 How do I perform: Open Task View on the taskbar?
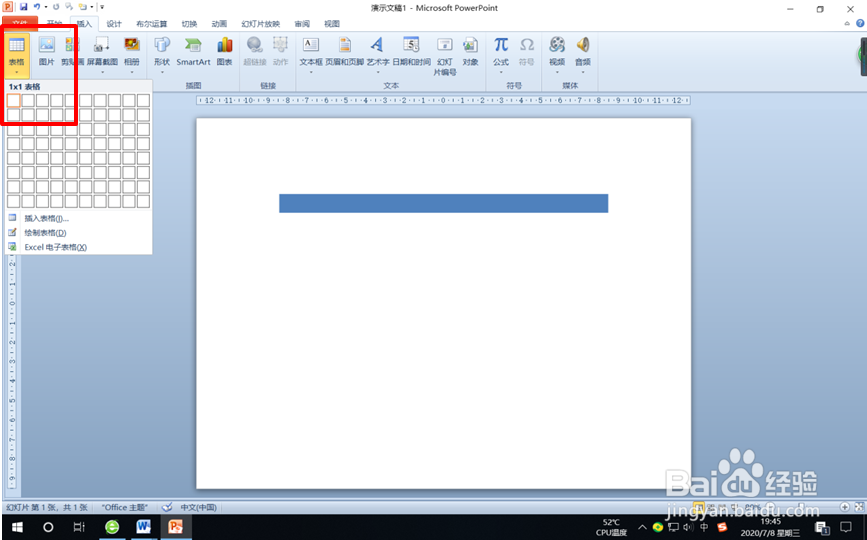point(79,527)
